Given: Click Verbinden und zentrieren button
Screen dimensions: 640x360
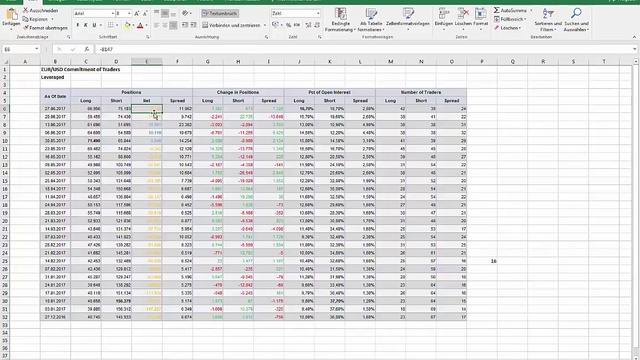Looking at the screenshot, I should pyautogui.click(x=231, y=25).
